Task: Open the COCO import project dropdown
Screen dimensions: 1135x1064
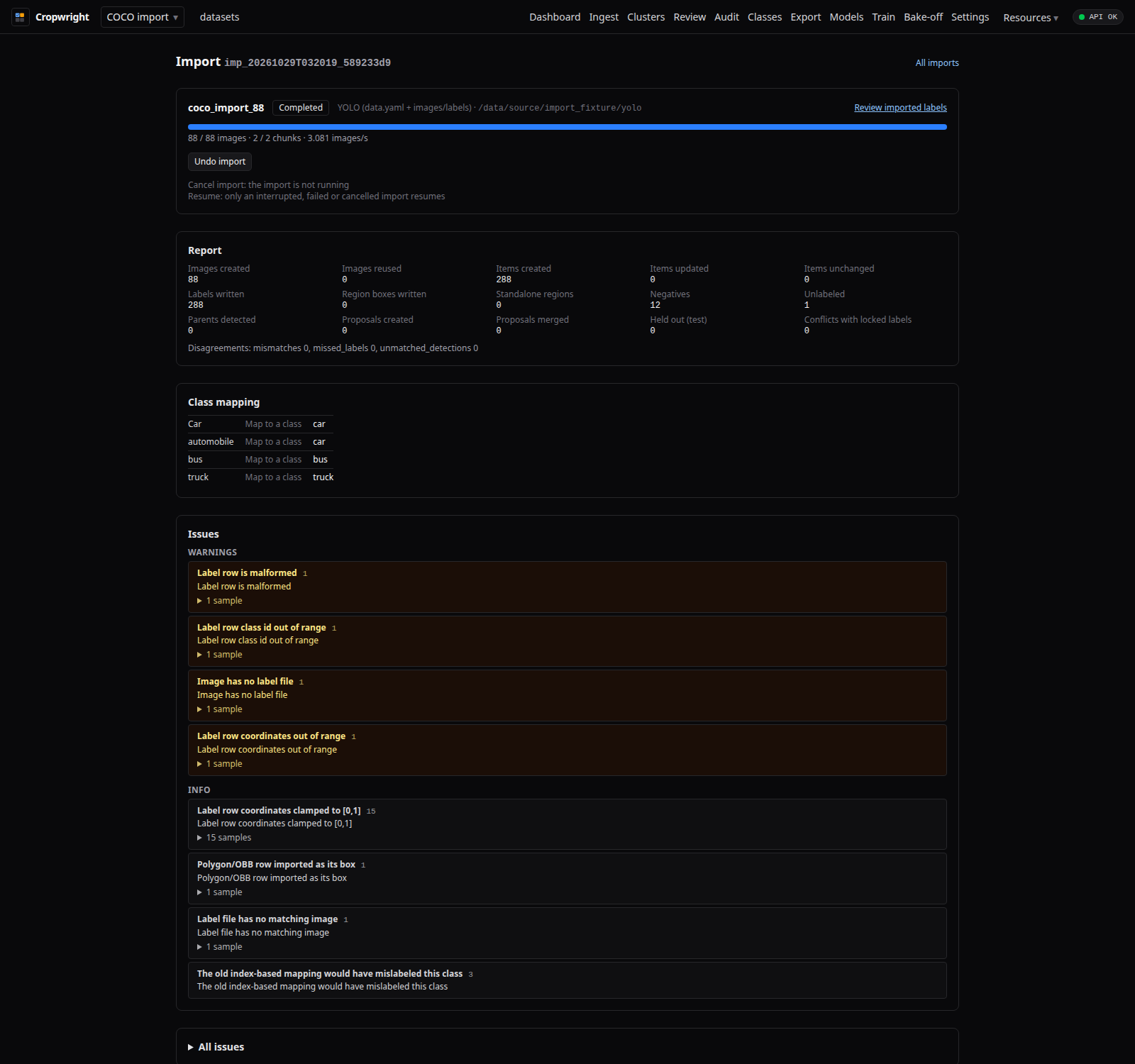Action: tap(143, 17)
